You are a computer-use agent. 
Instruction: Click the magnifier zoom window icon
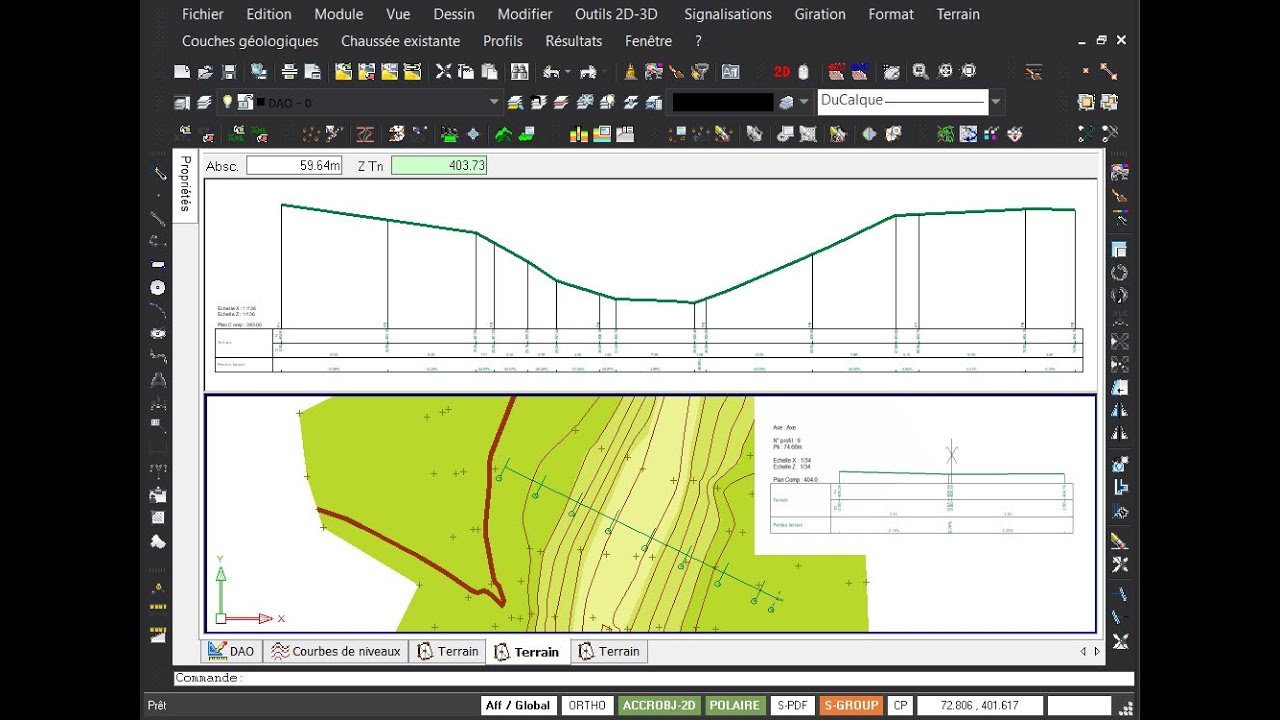click(x=920, y=72)
